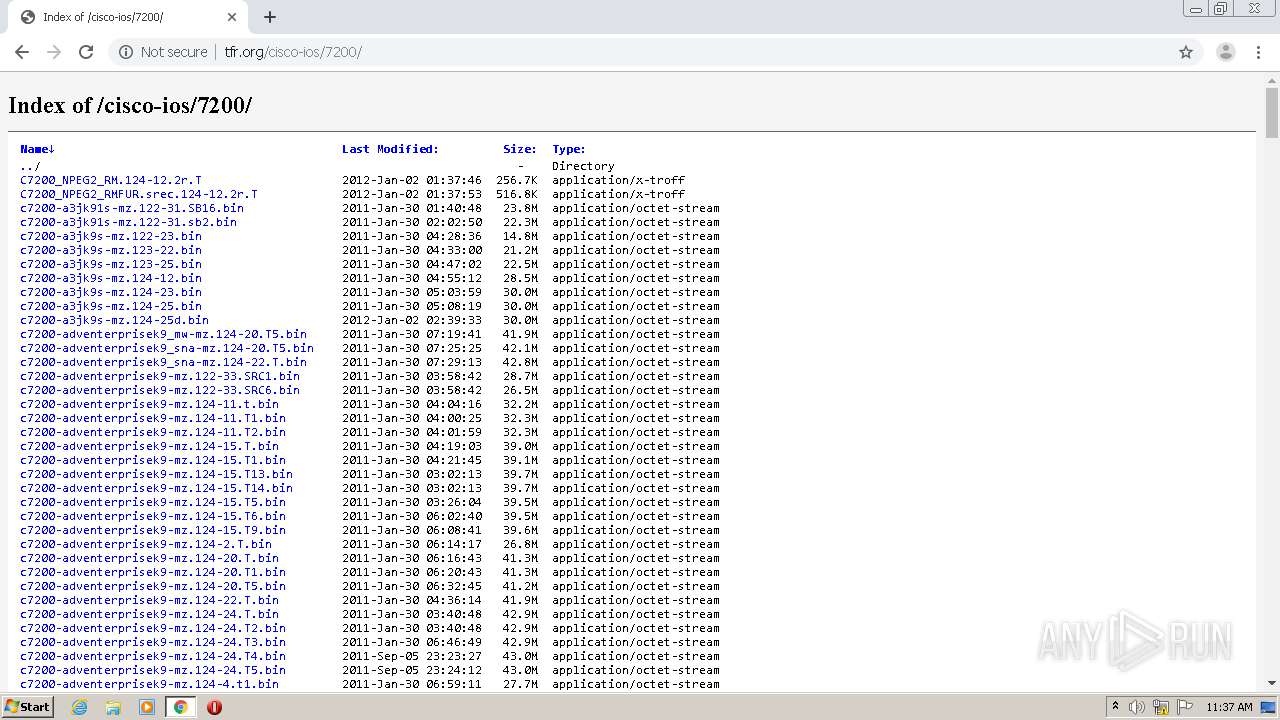Launch Internet Explorer from the taskbar
The height and width of the screenshot is (720, 1280).
click(x=79, y=707)
